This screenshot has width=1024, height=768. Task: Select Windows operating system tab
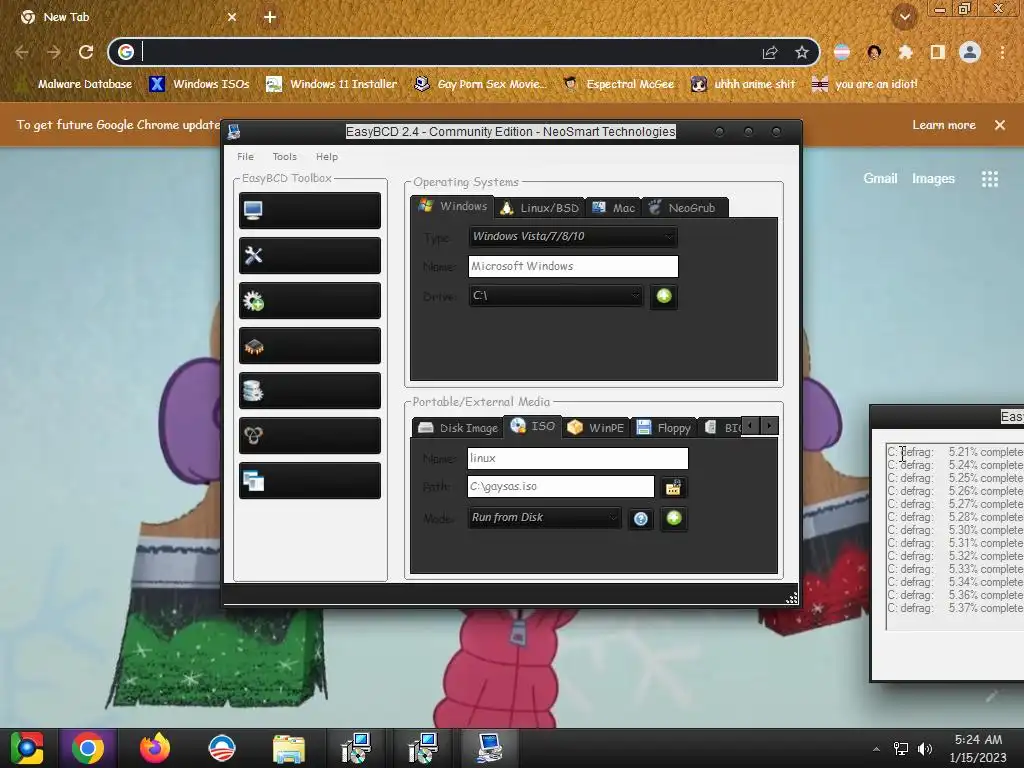click(453, 206)
